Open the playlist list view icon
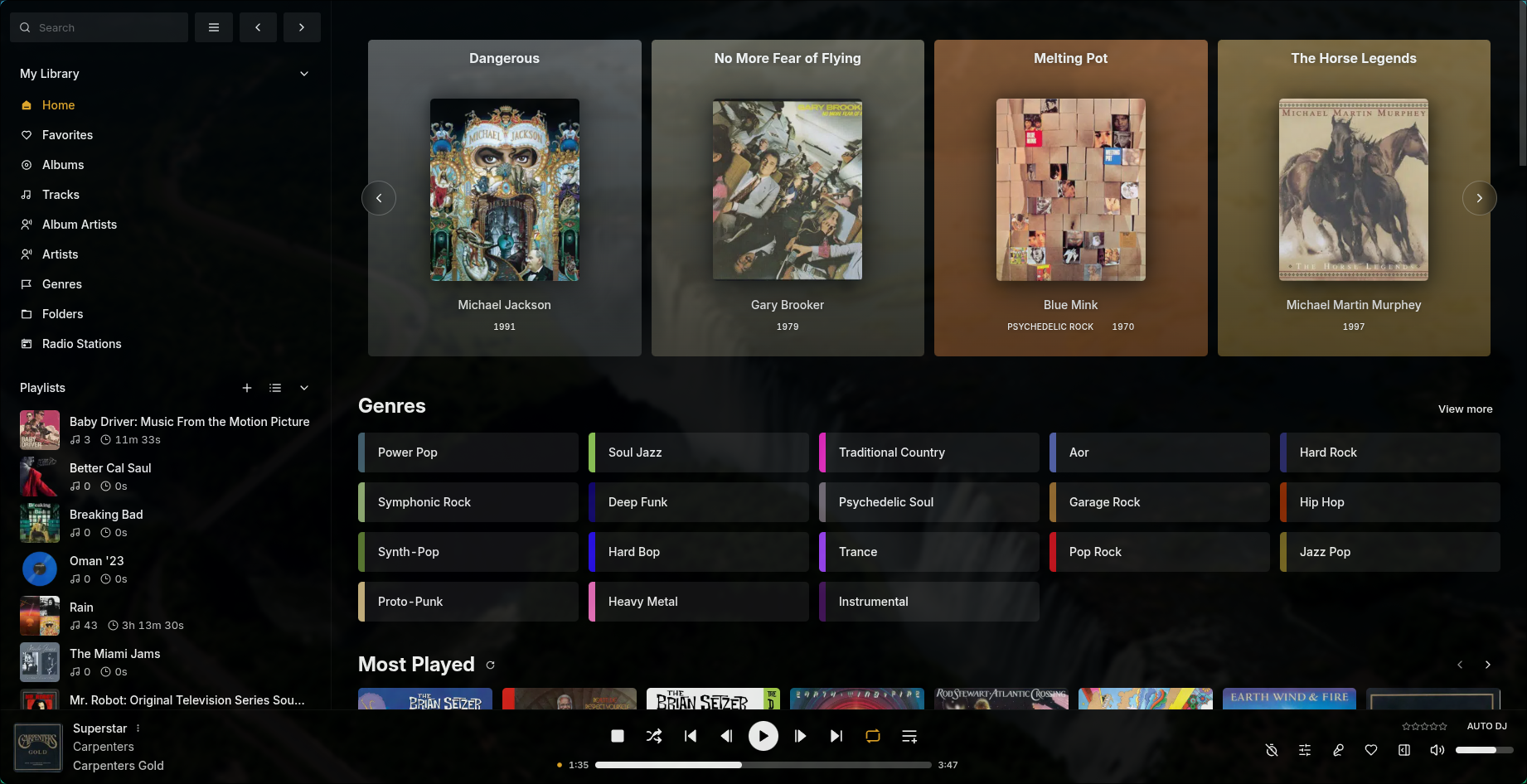This screenshot has height=784, width=1527. click(x=275, y=388)
